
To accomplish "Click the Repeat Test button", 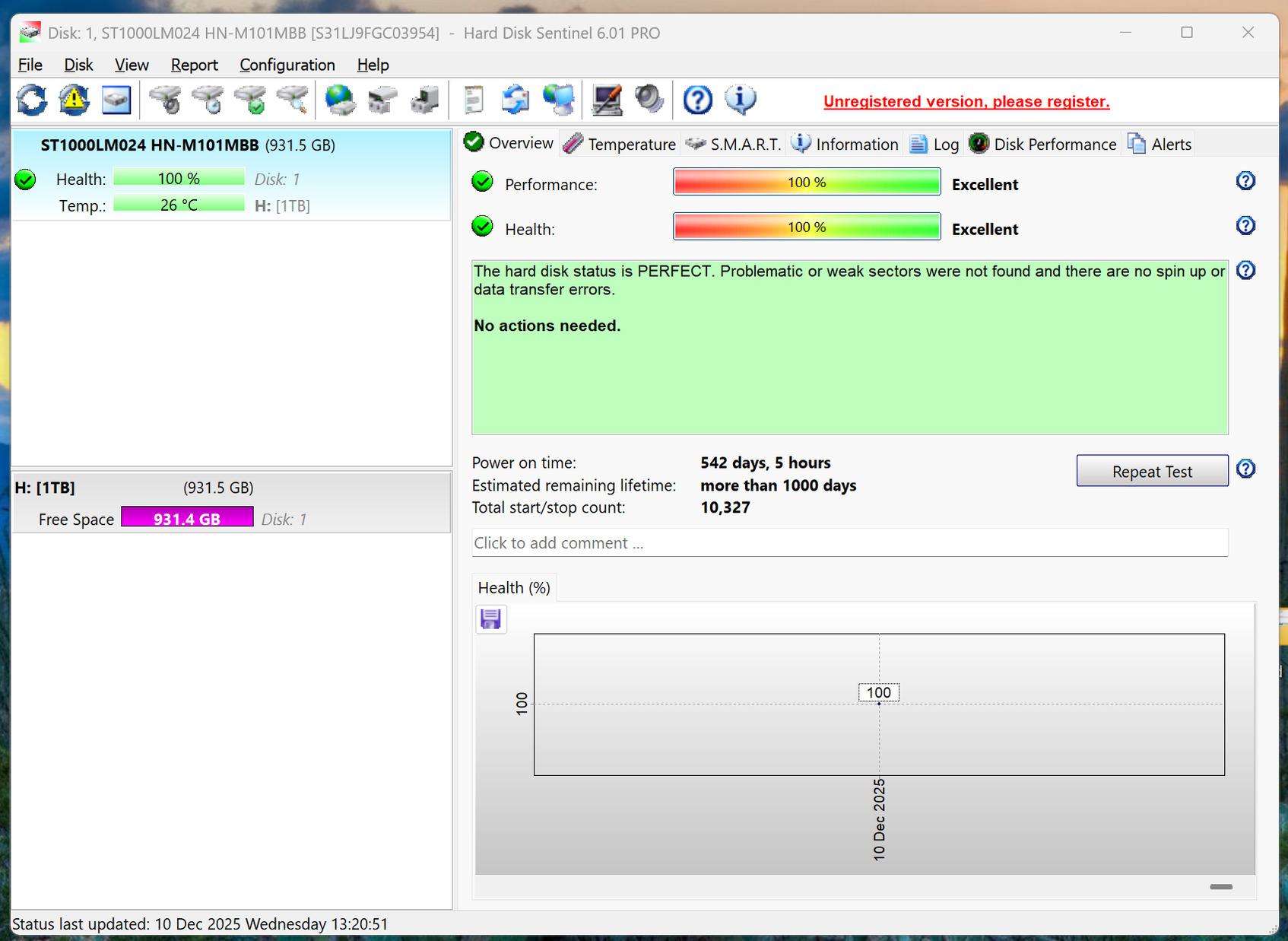I will (1152, 471).
